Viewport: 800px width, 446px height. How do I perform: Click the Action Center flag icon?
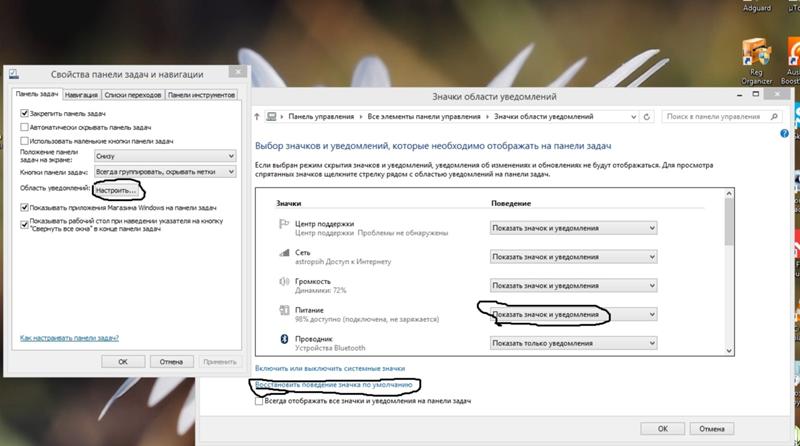point(284,224)
